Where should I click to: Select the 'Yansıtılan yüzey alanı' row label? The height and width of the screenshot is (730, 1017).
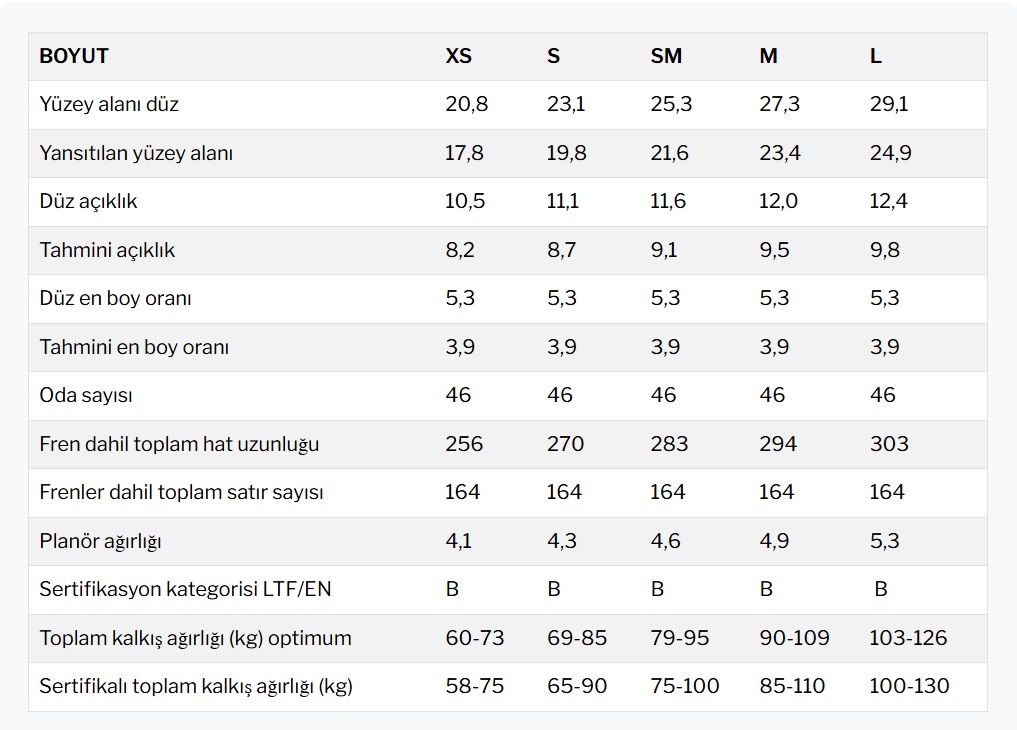point(136,153)
